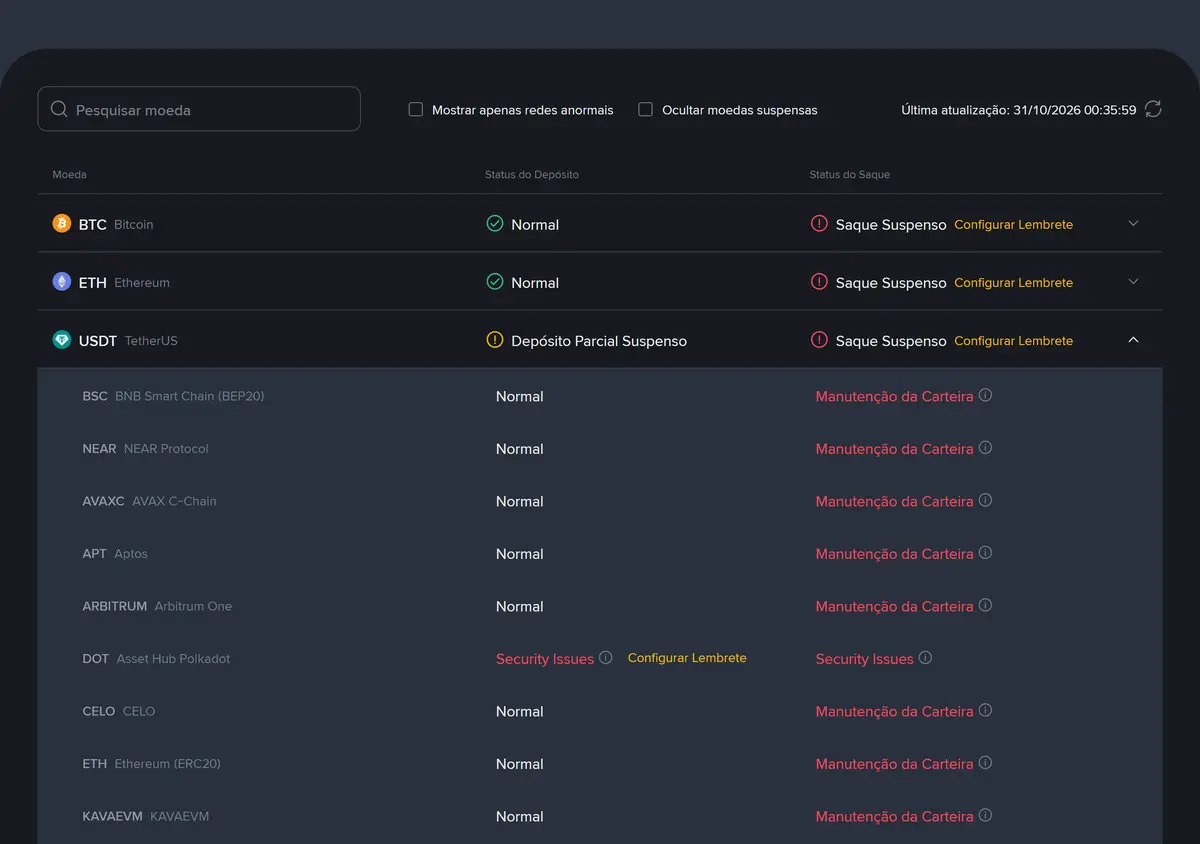Click BTC withdrawal suspended alert icon
The height and width of the screenshot is (844, 1200).
(819, 224)
